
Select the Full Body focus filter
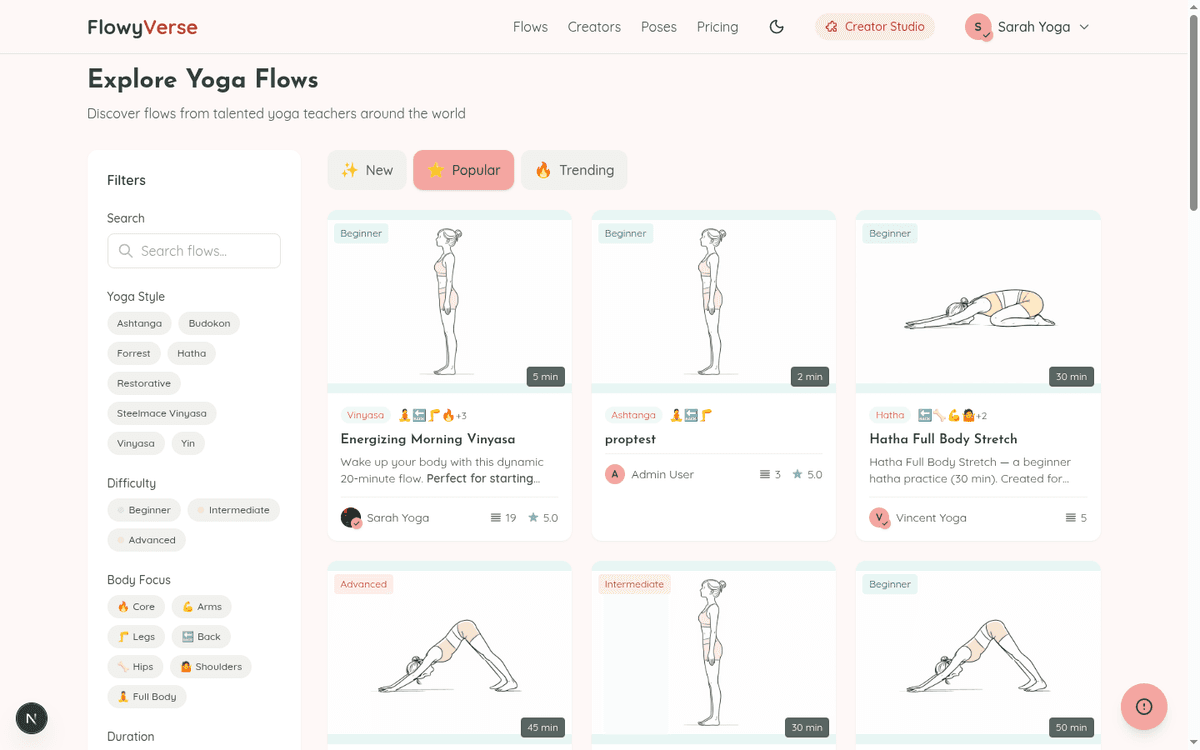[147, 696]
